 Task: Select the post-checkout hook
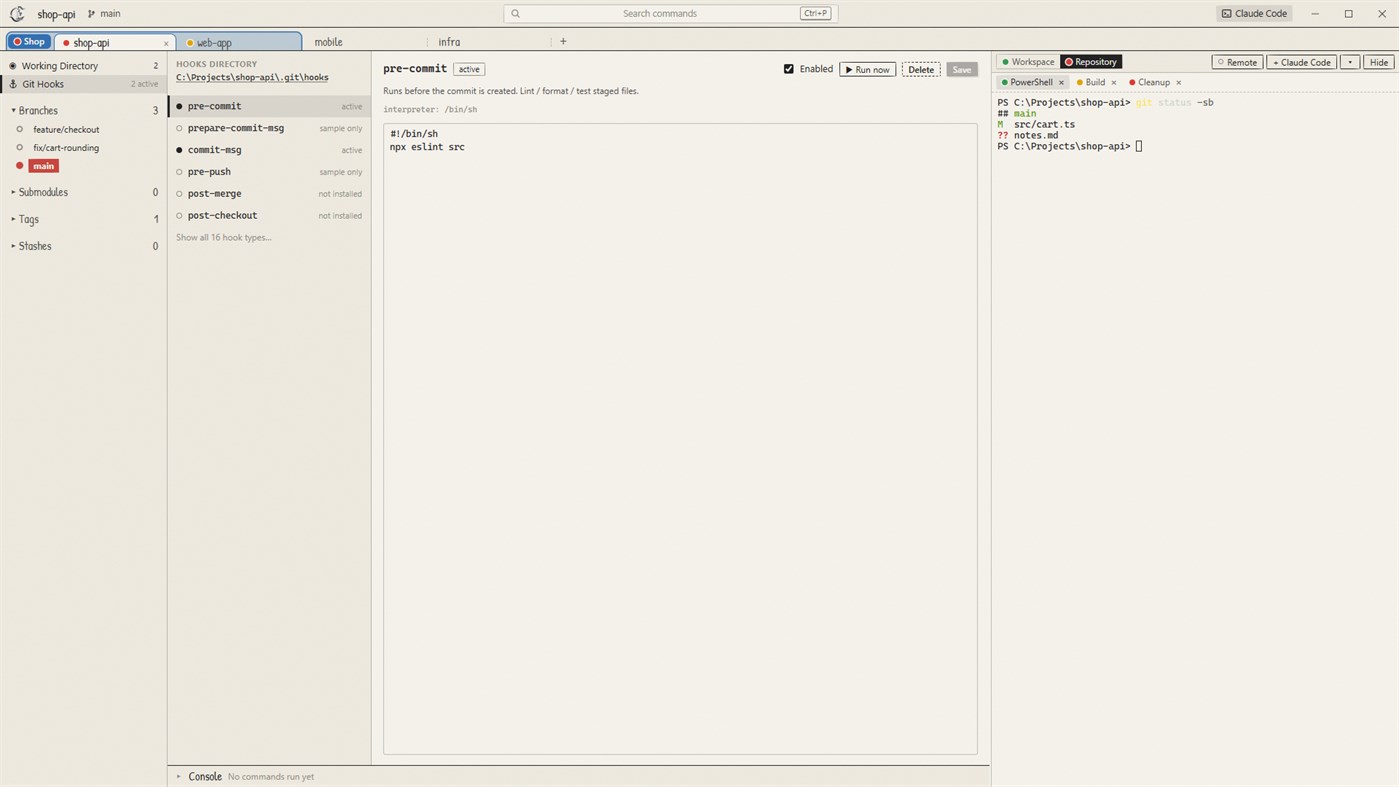(x=270, y=216)
